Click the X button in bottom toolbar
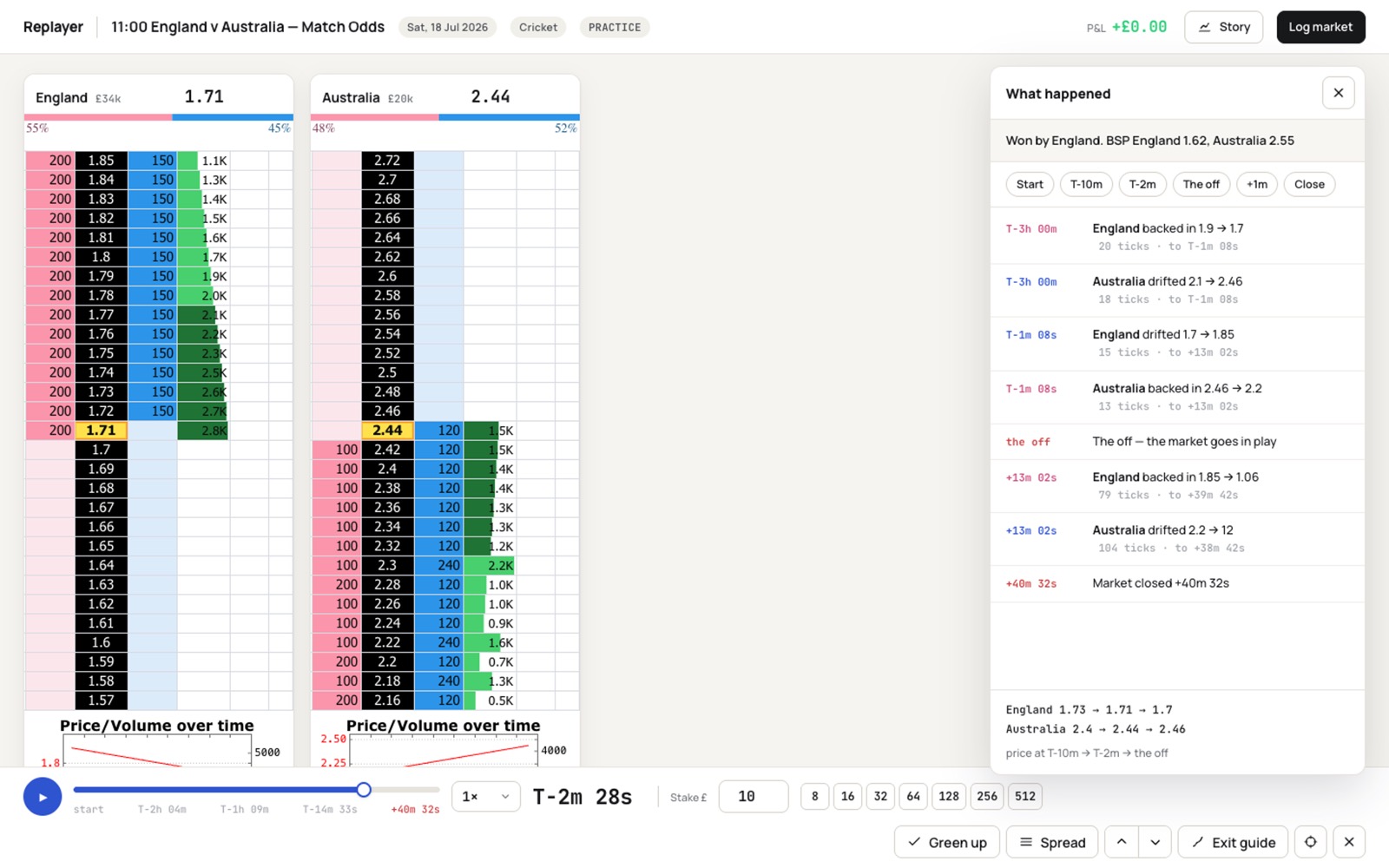Viewport: 1389px width, 868px height. pos(1349,842)
